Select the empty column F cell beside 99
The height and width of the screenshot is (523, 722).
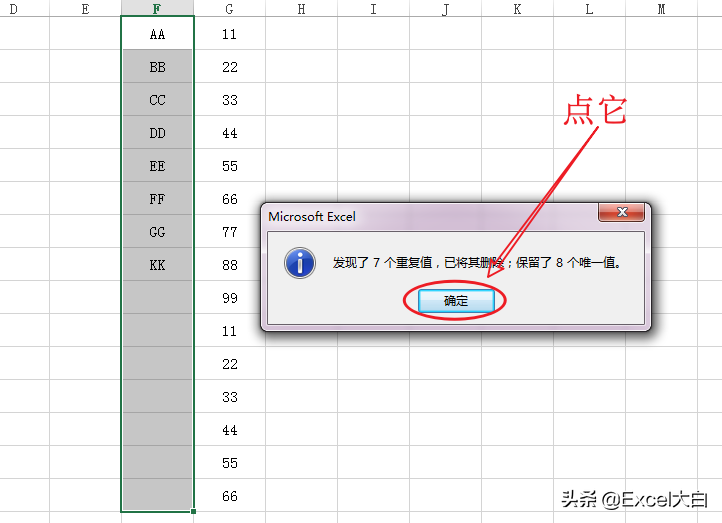point(157,297)
